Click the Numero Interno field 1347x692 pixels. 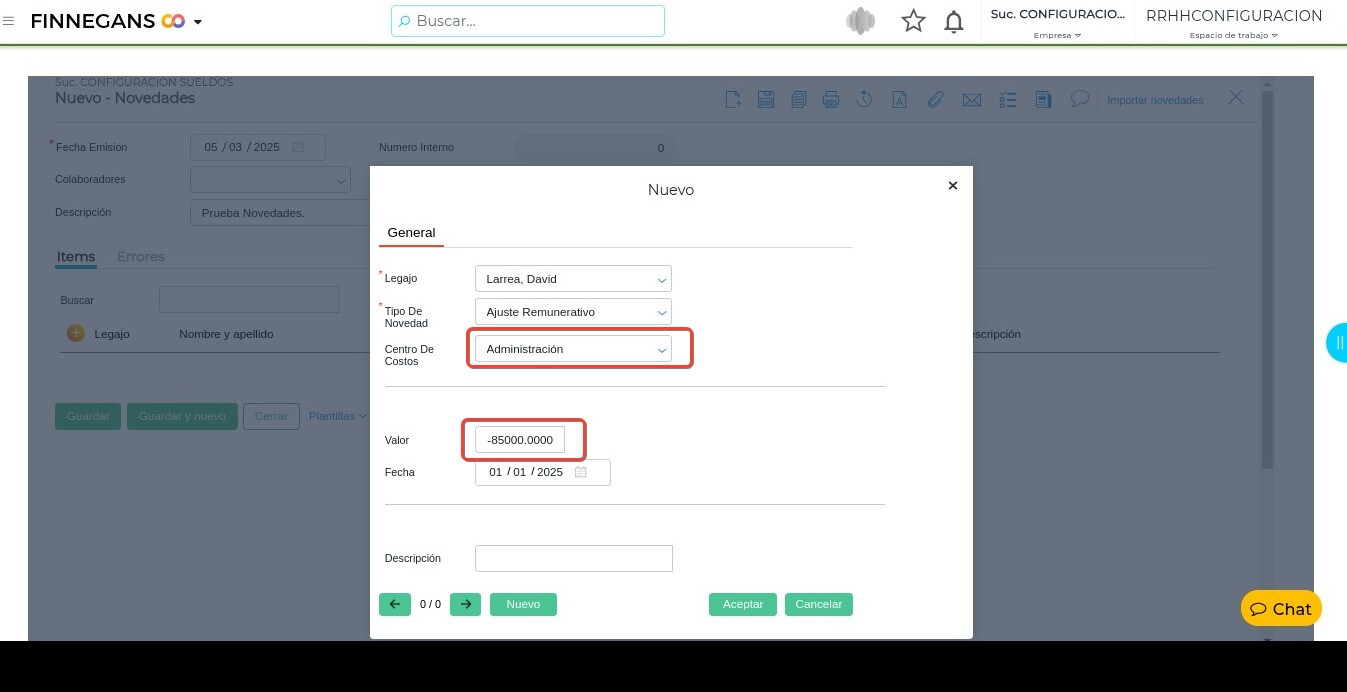pyautogui.click(x=594, y=148)
